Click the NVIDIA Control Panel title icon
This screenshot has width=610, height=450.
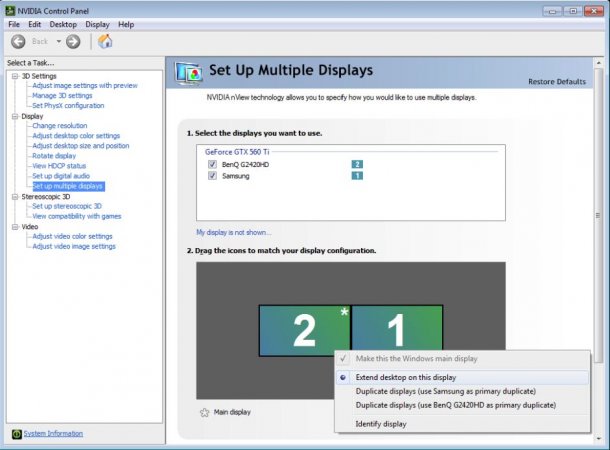[10, 11]
